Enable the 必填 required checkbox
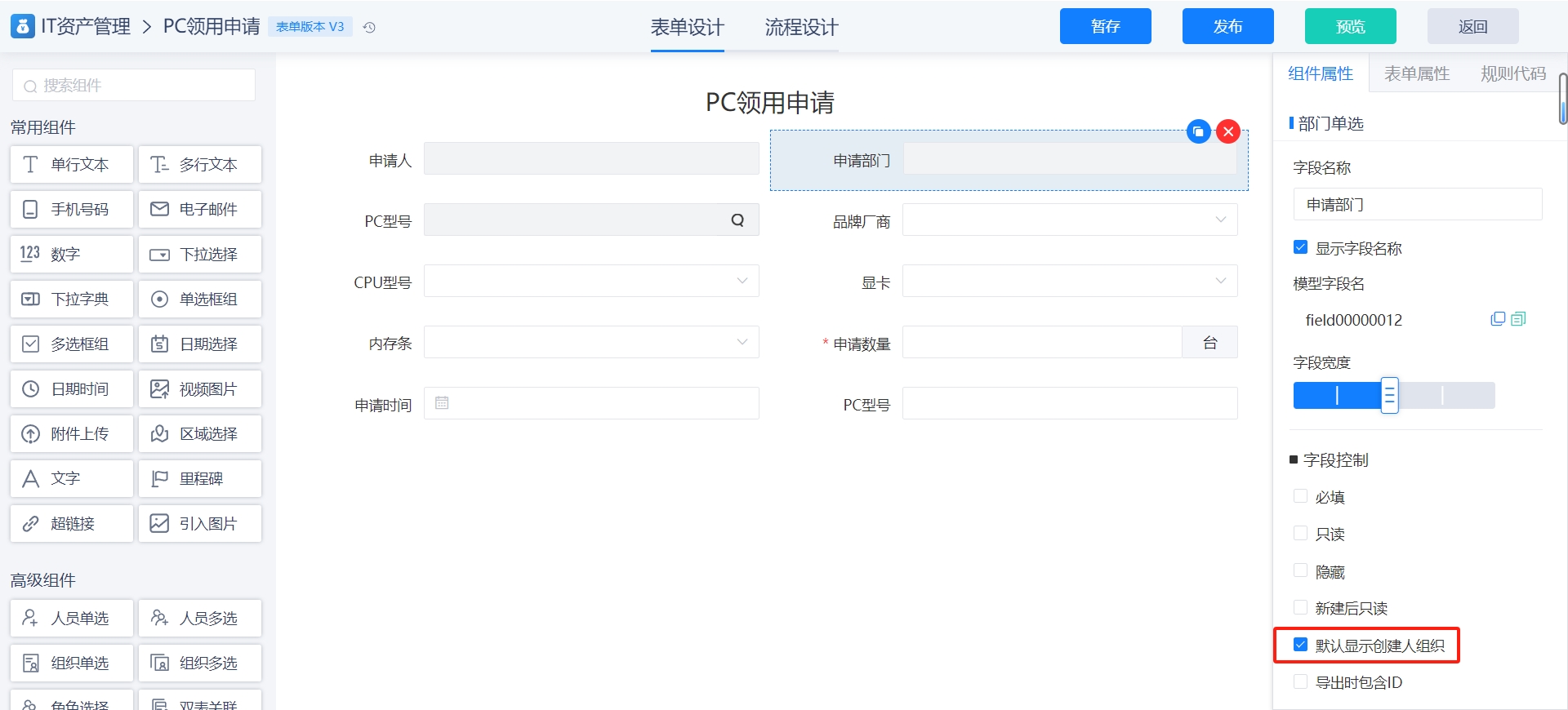The height and width of the screenshot is (710, 1568). pyautogui.click(x=1301, y=496)
